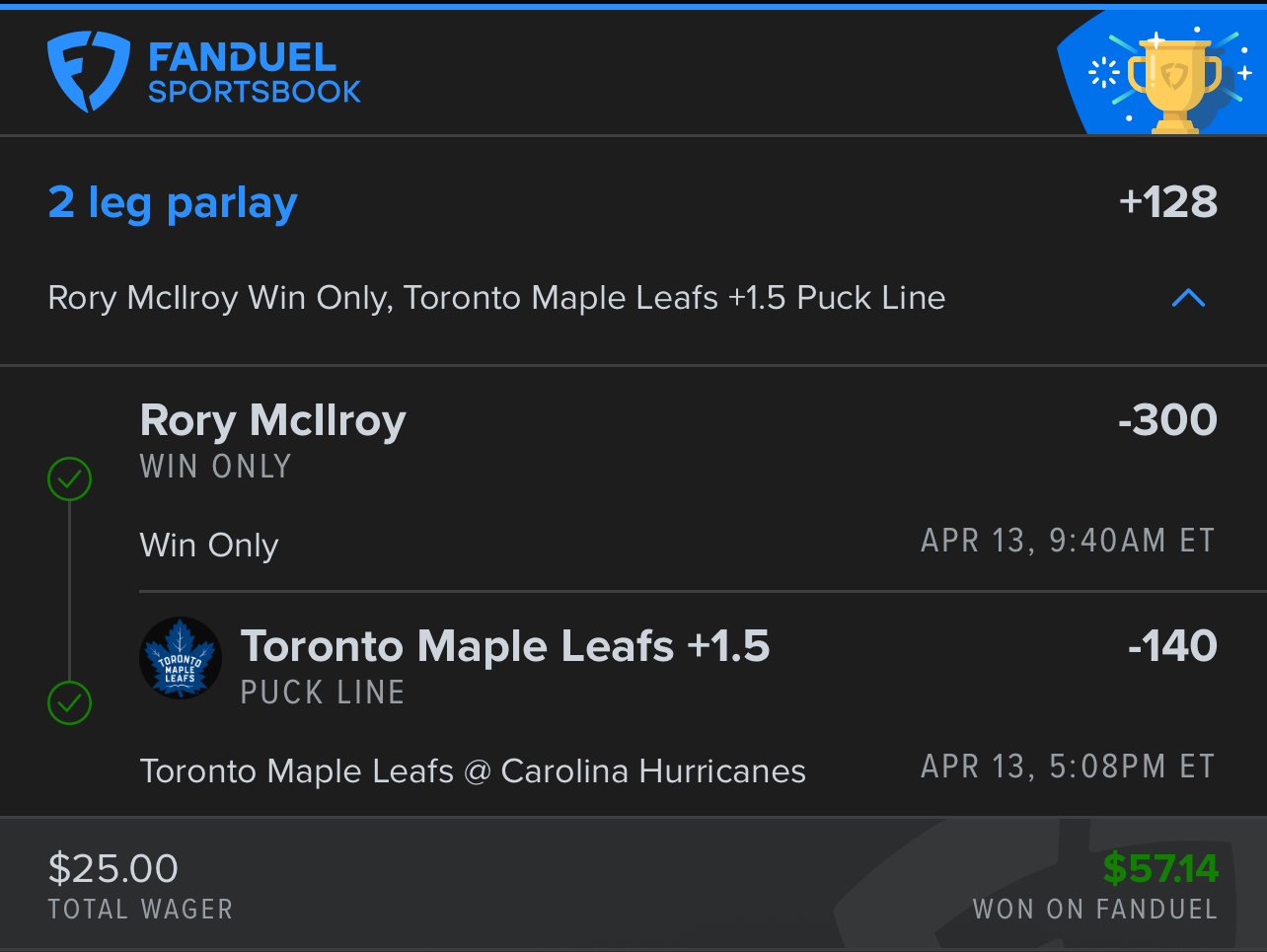
Task: Click the APR 13, 9:40AM ET timestamp
Action: tap(1068, 542)
